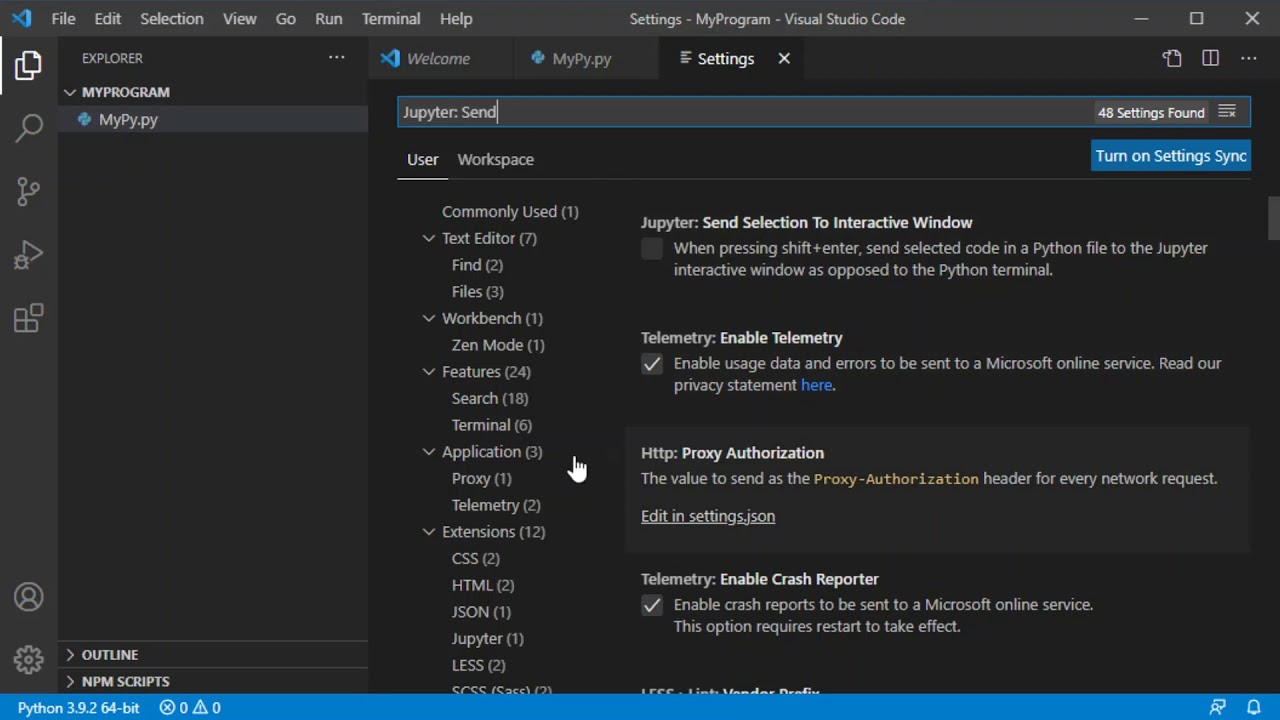This screenshot has width=1280, height=720.
Task: Collapse Workbench settings group
Action: click(428, 318)
